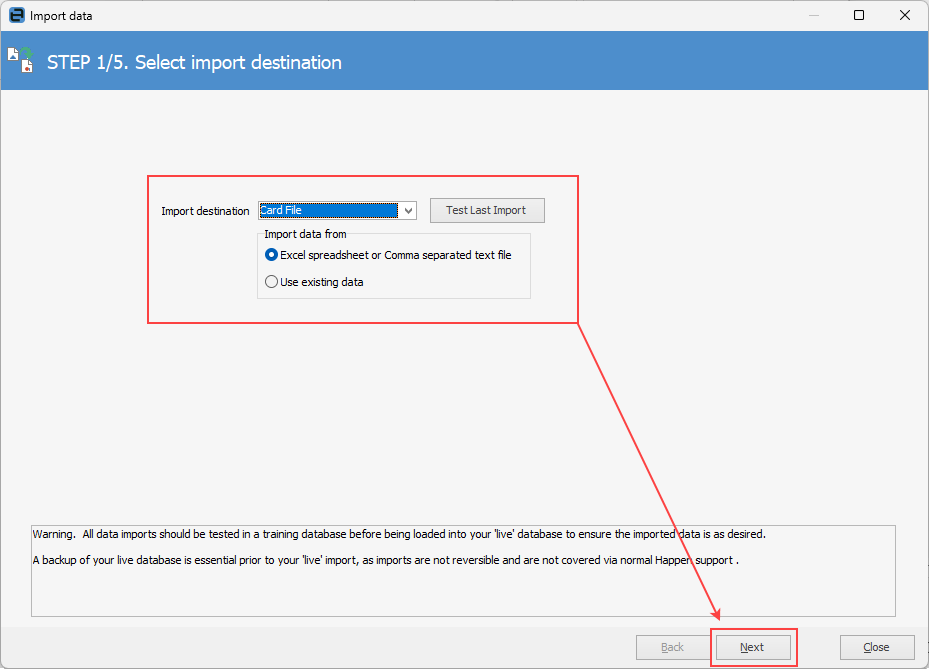Maximize the Import data window
929x670 pixels.
point(859,16)
